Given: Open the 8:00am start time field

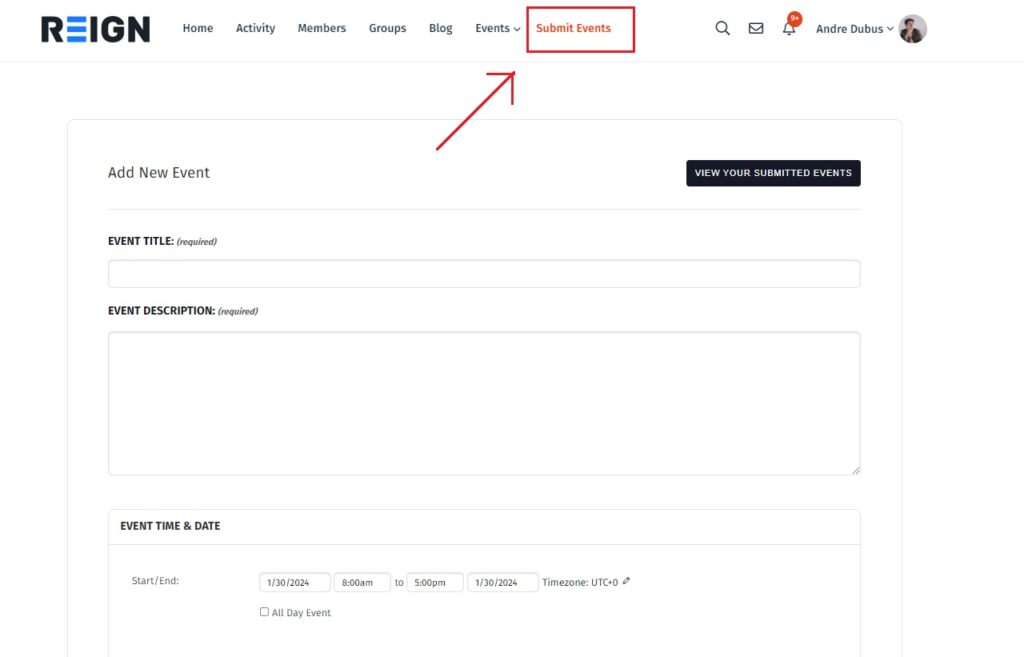Looking at the screenshot, I should coord(362,583).
